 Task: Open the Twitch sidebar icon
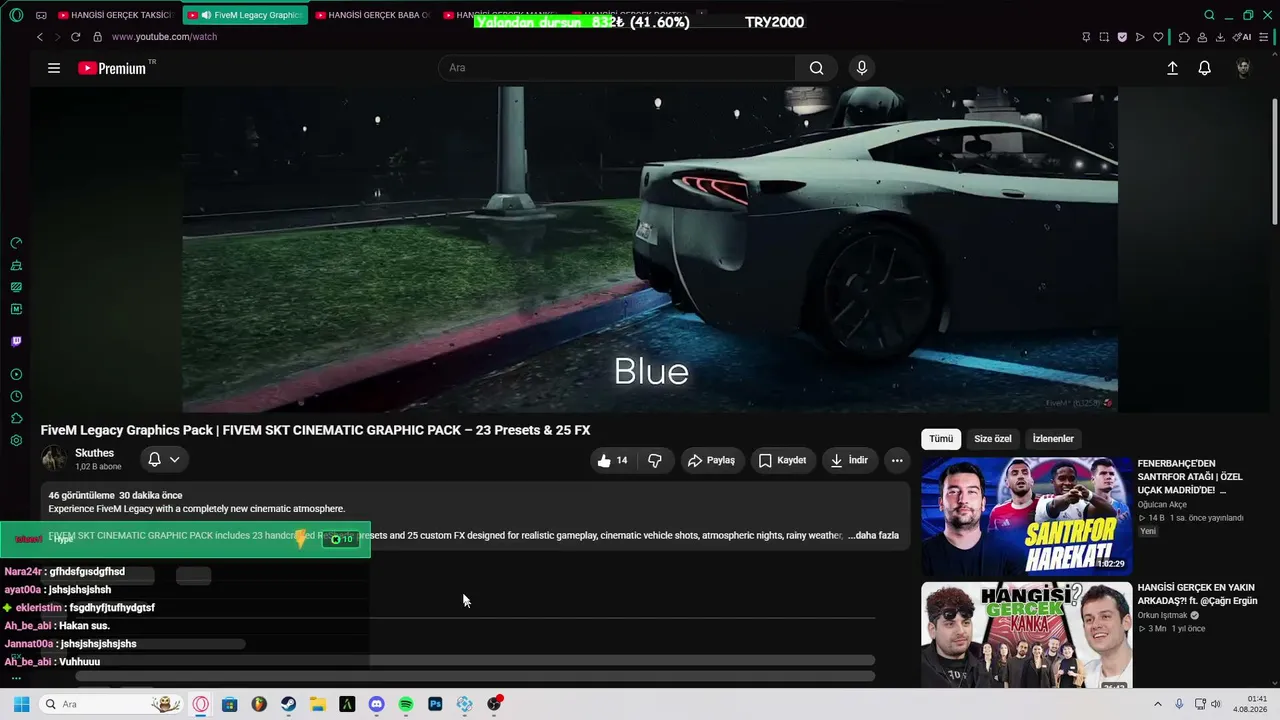tap(16, 341)
